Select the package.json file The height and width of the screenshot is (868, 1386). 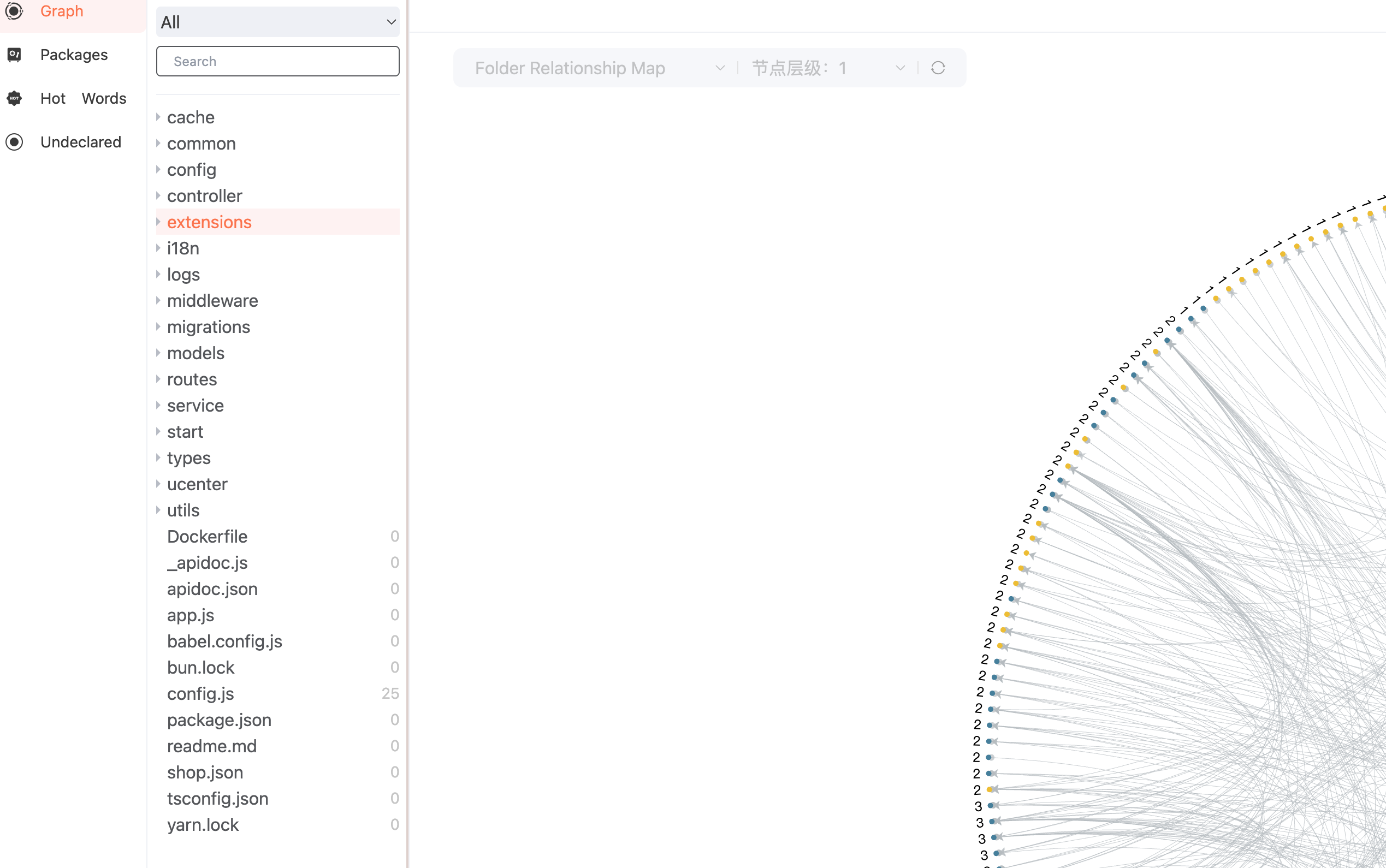(219, 720)
